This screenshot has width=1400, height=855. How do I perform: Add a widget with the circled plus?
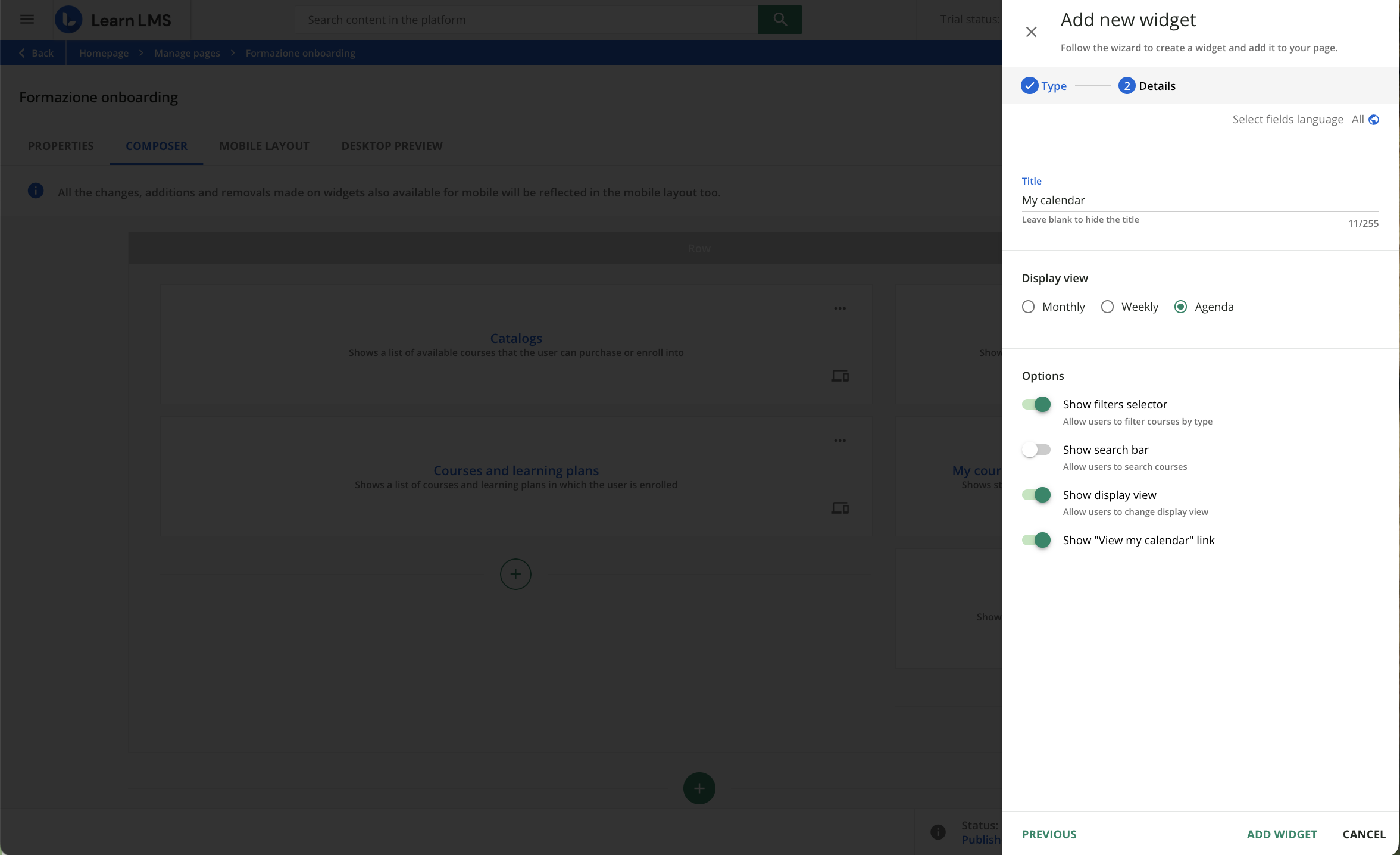[515, 574]
